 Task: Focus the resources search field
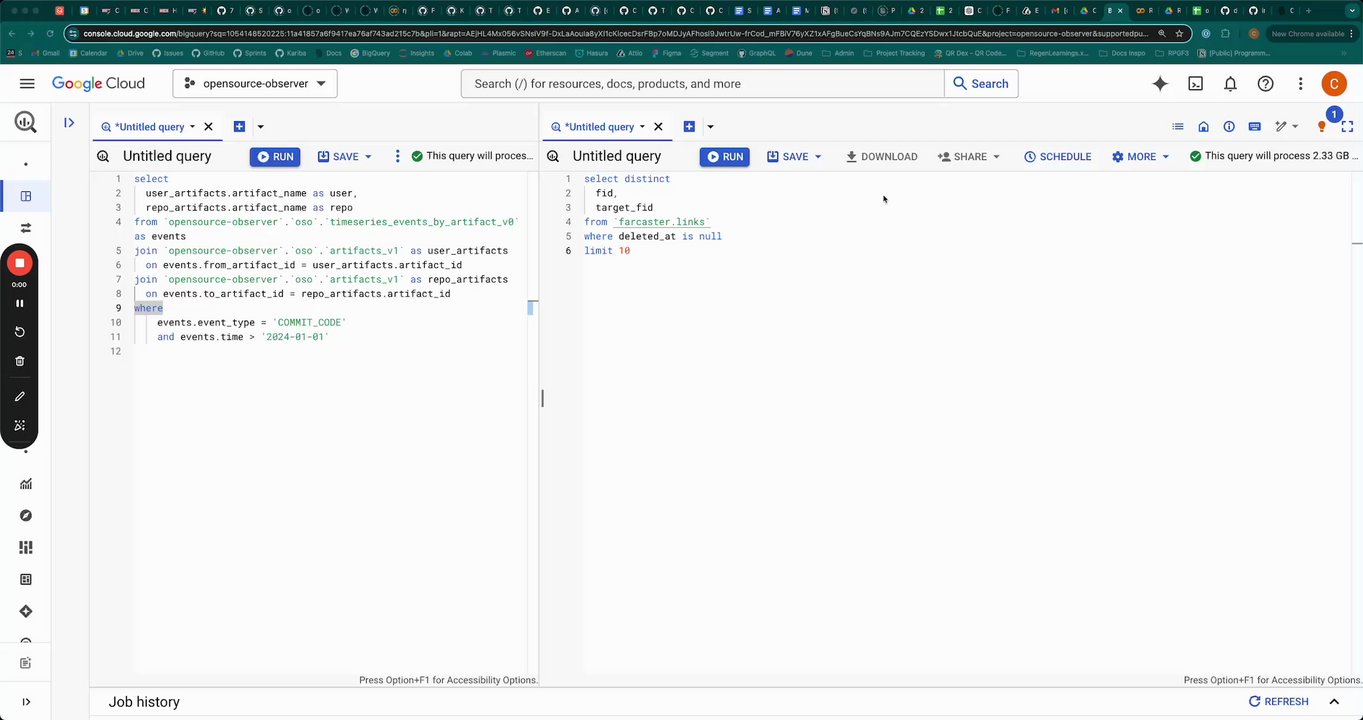click(702, 84)
